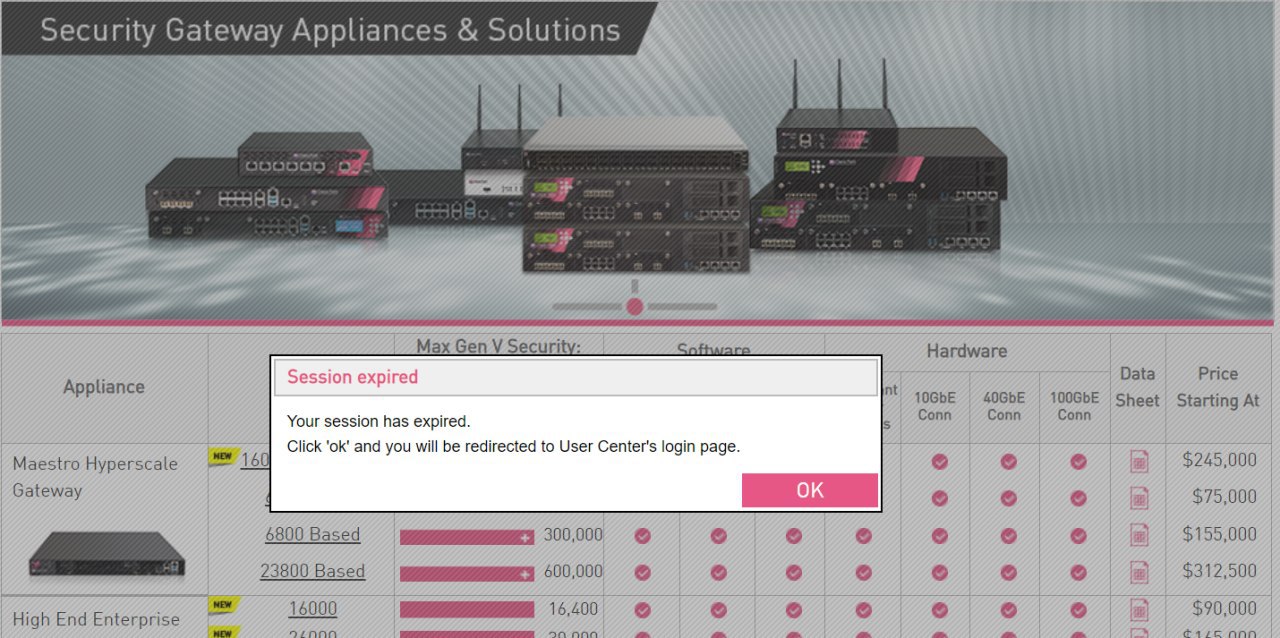This screenshot has height=638, width=1280.
Task: Click 40GbE Conn check mark for 6800 Based
Action: (x=1008, y=536)
